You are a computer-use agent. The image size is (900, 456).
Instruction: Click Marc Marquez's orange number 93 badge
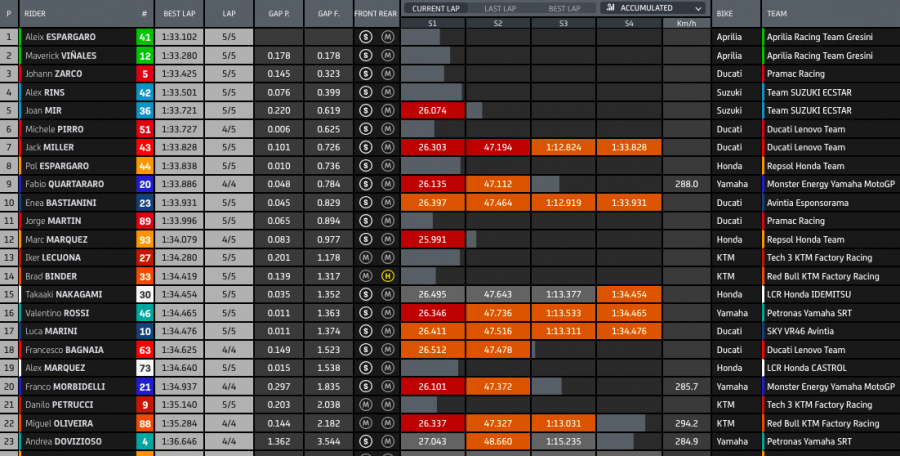144,239
